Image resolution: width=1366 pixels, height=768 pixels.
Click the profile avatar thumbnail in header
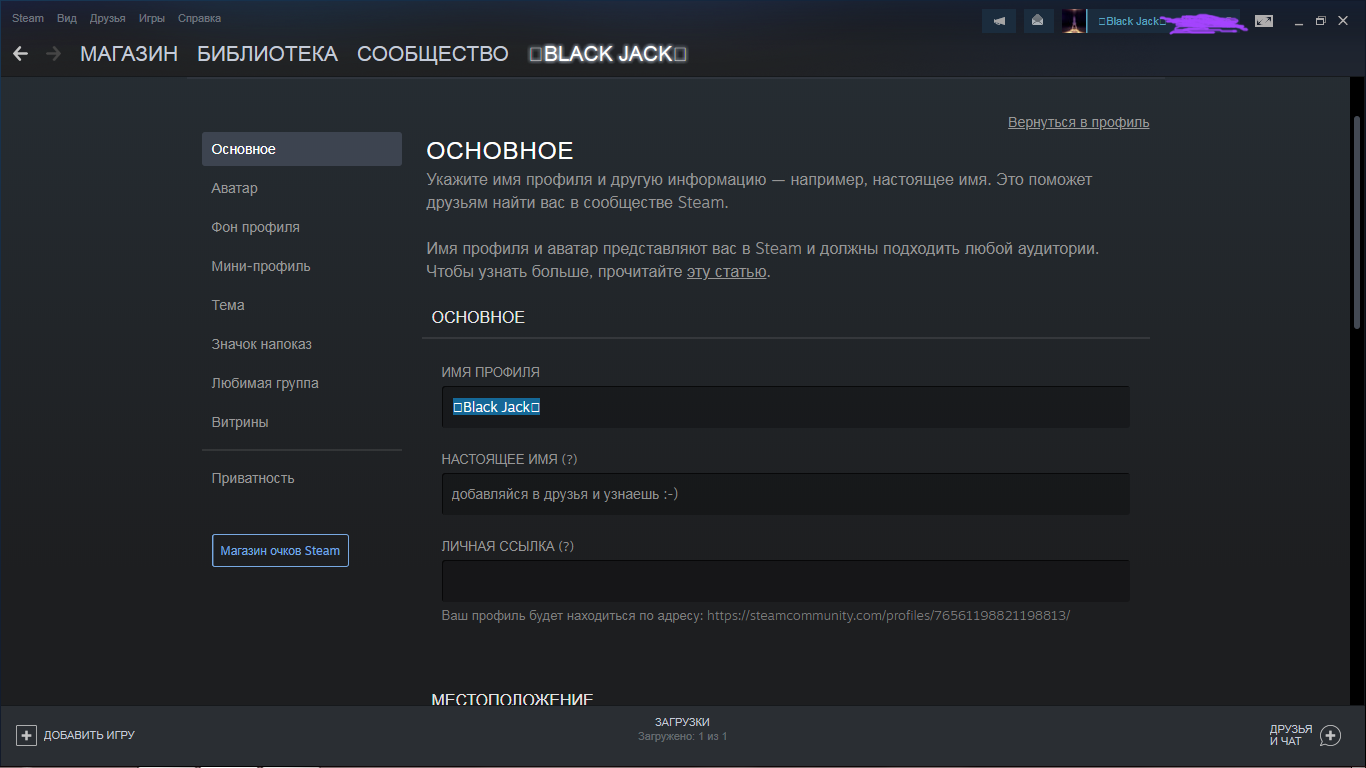pos(1073,21)
